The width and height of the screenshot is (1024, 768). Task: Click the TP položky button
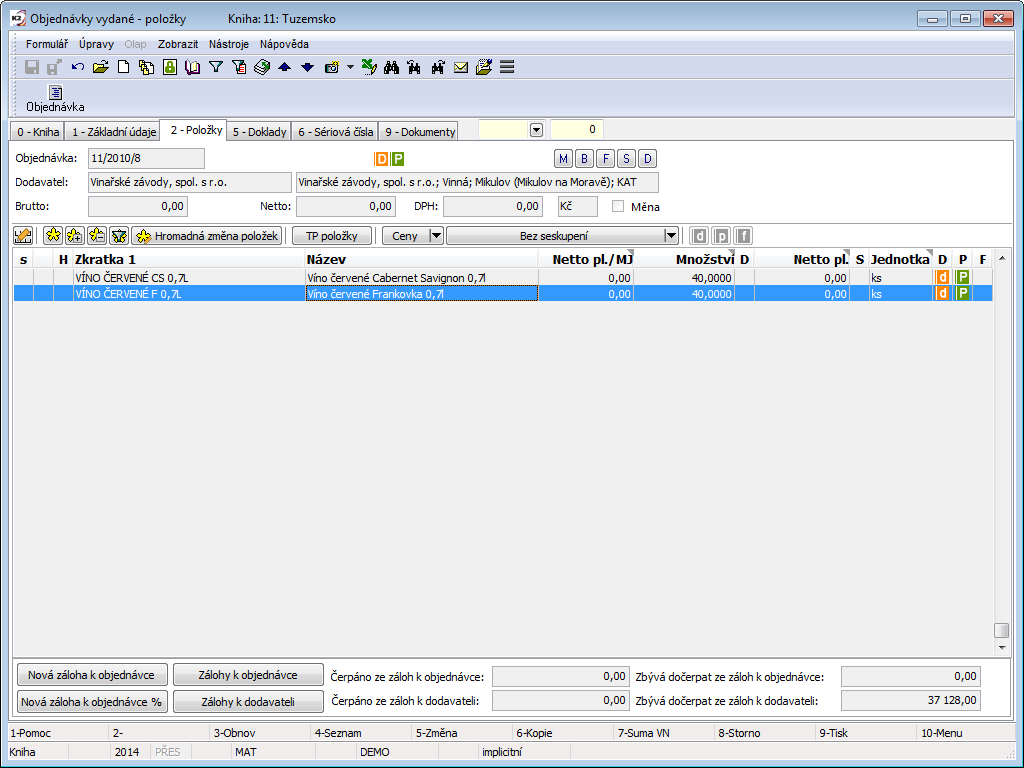click(332, 236)
